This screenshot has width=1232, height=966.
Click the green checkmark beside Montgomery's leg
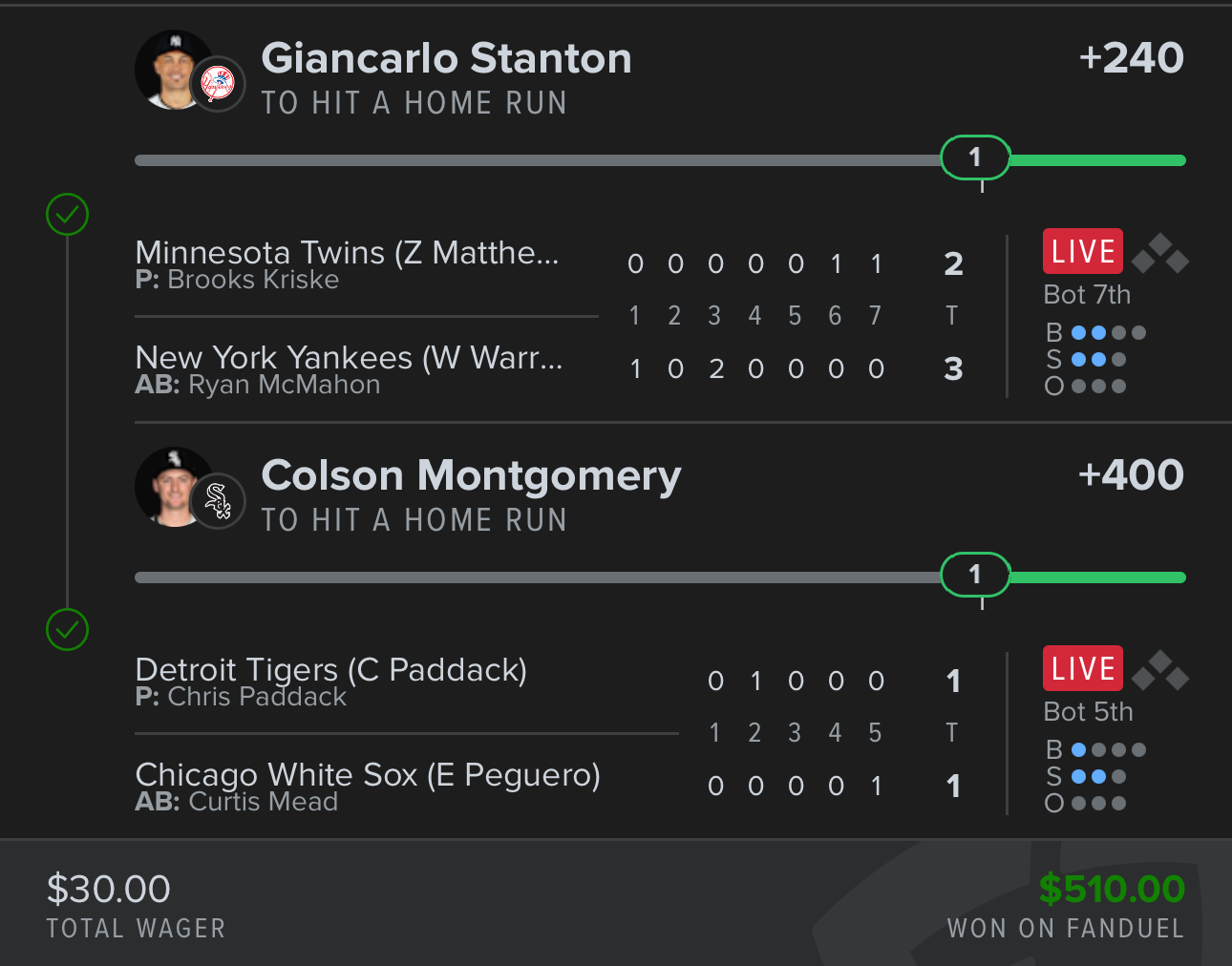pos(68,630)
